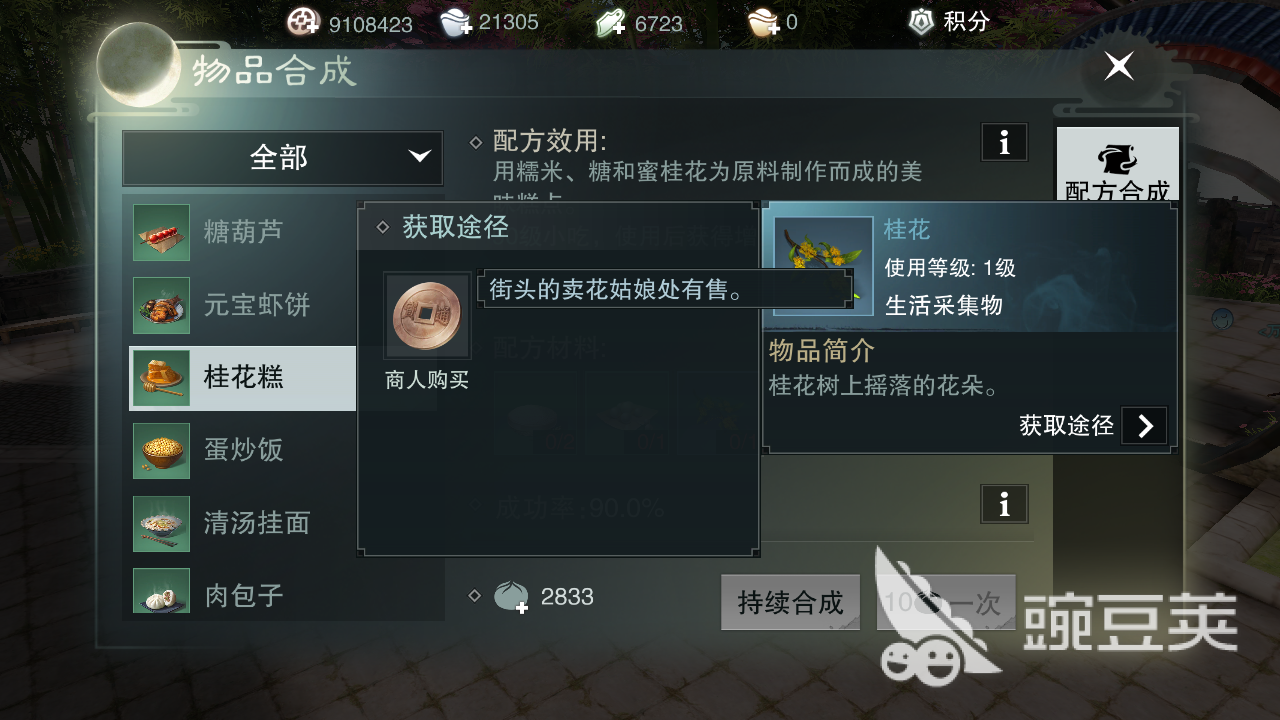Add stamina using bun icon showing 2833
1280x720 pixels.
click(512, 597)
